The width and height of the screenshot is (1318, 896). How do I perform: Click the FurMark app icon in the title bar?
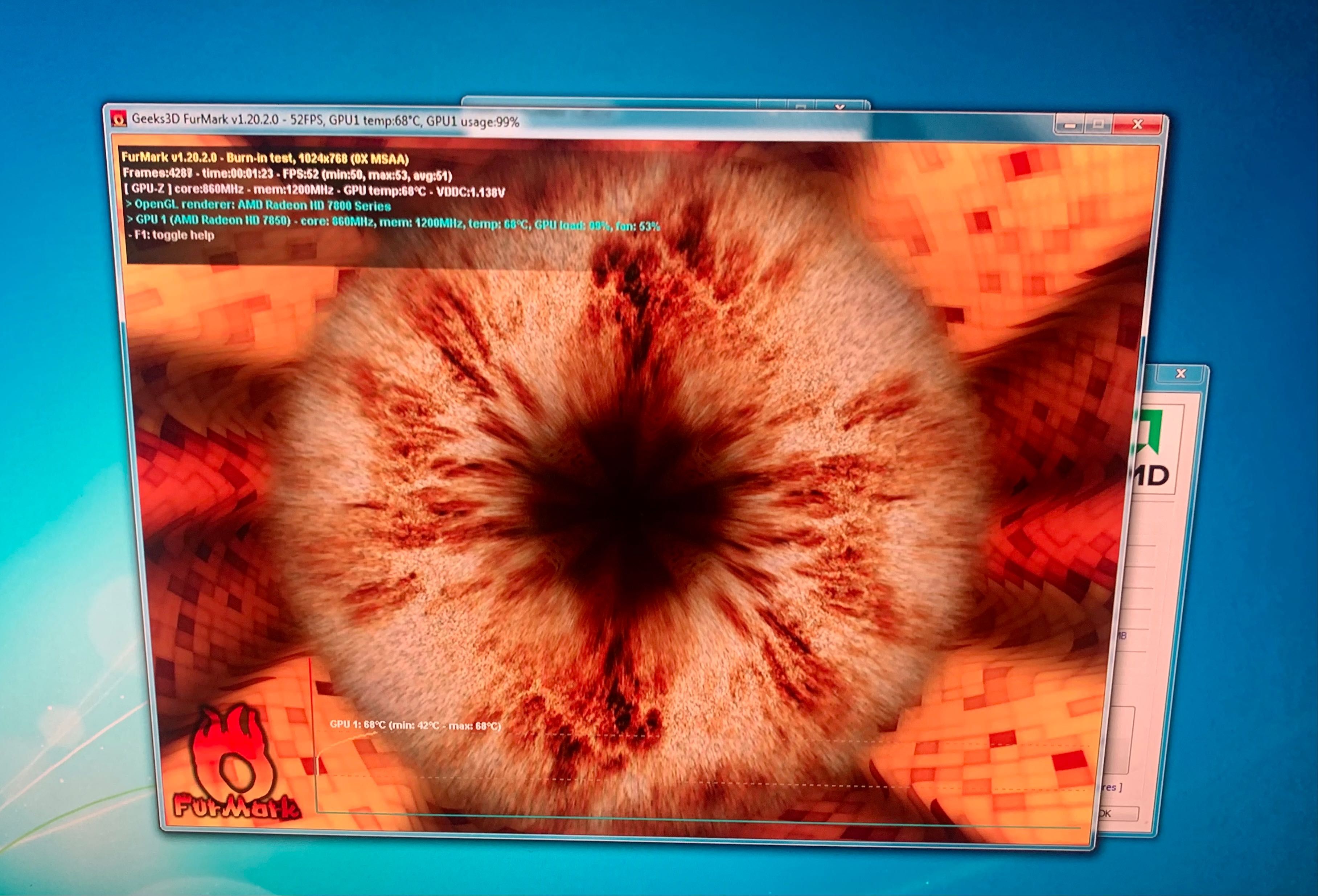tap(119, 119)
